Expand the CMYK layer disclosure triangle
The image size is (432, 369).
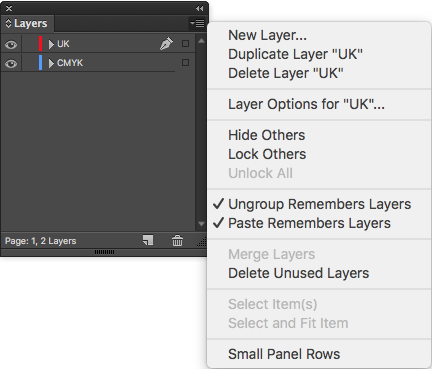(x=51, y=63)
